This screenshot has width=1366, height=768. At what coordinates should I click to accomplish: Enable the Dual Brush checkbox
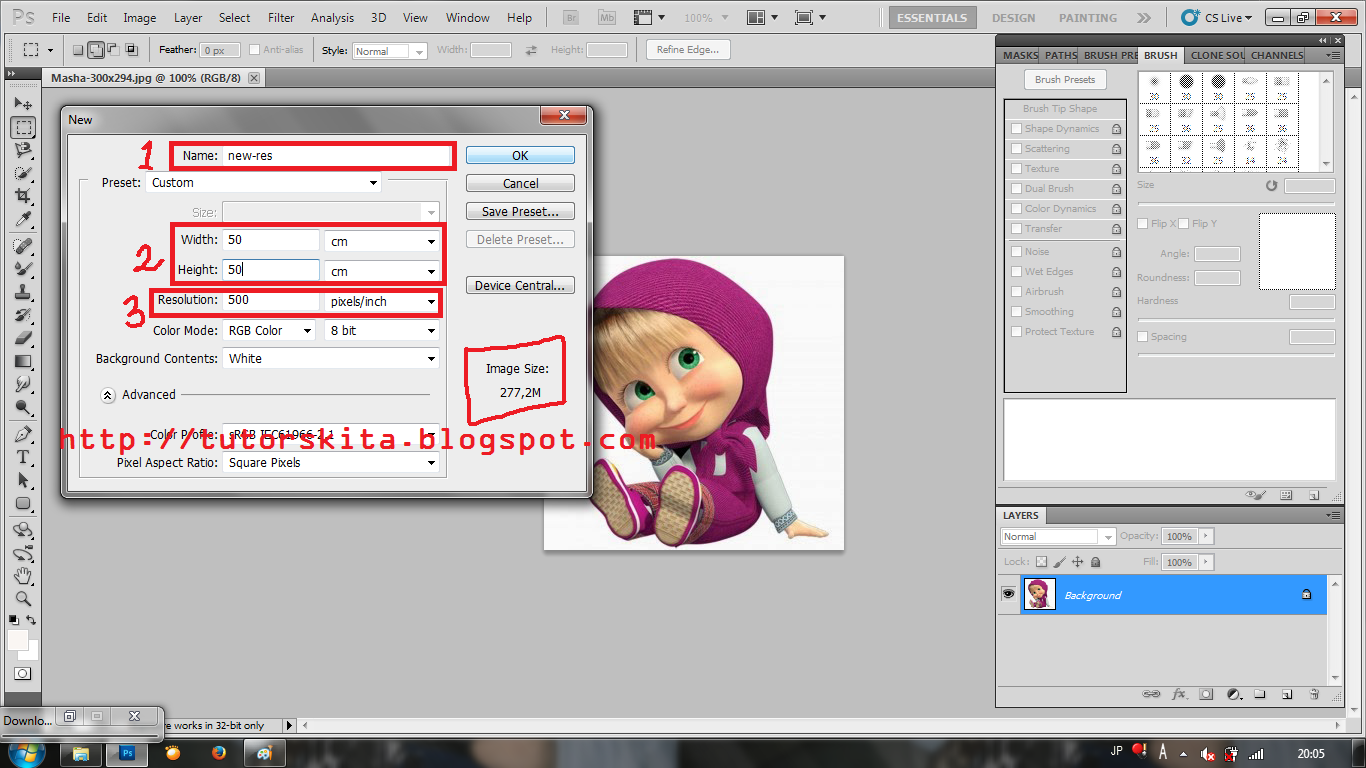(1016, 189)
